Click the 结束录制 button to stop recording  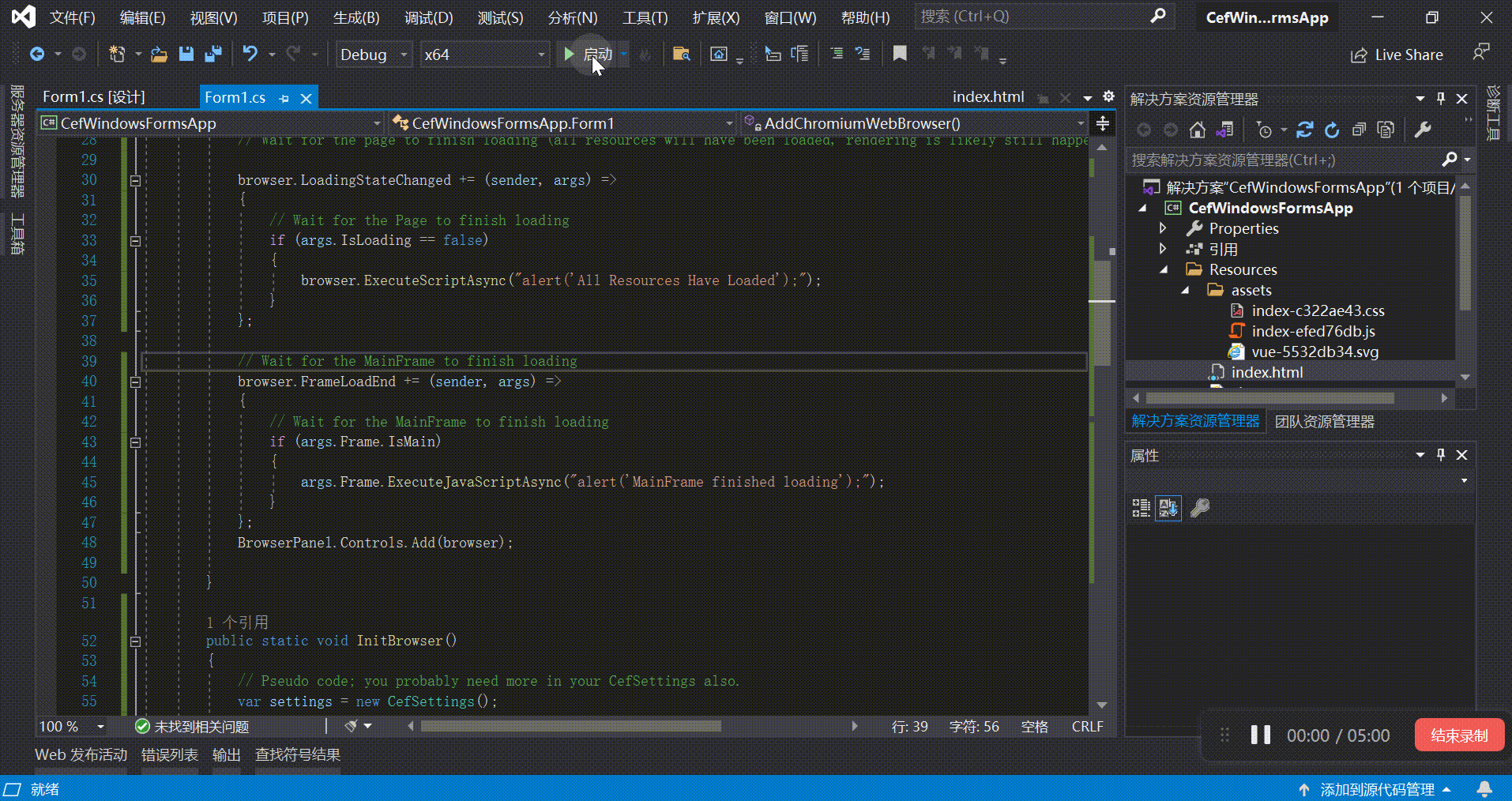1457,735
